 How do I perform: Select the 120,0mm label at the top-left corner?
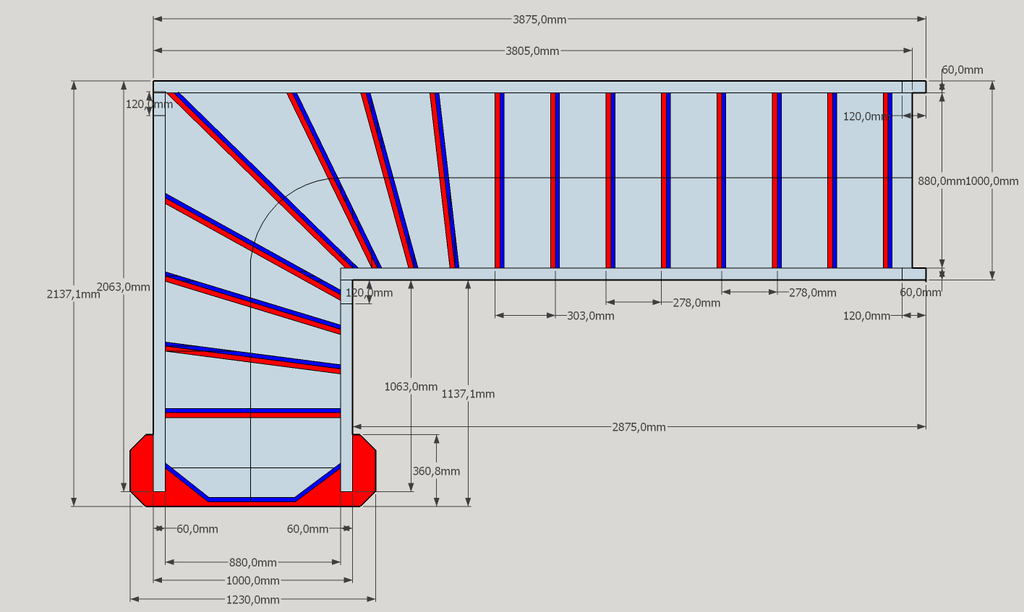(x=150, y=105)
